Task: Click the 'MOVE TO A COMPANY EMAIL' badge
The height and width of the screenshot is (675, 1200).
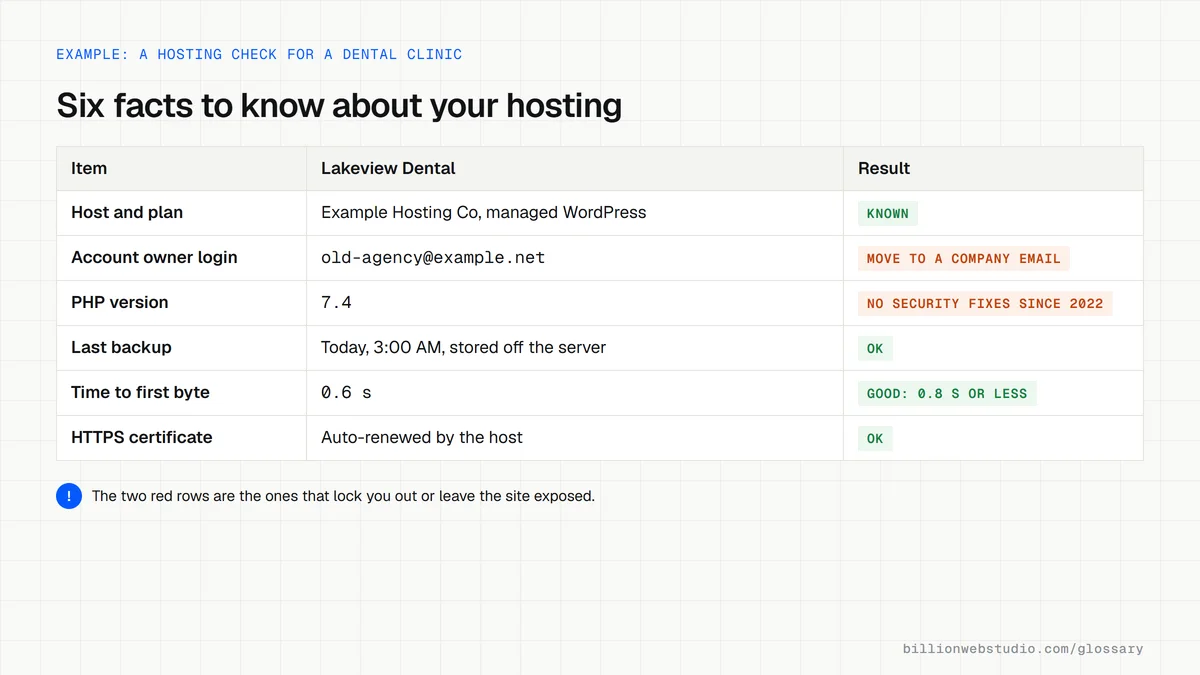Action: [964, 258]
